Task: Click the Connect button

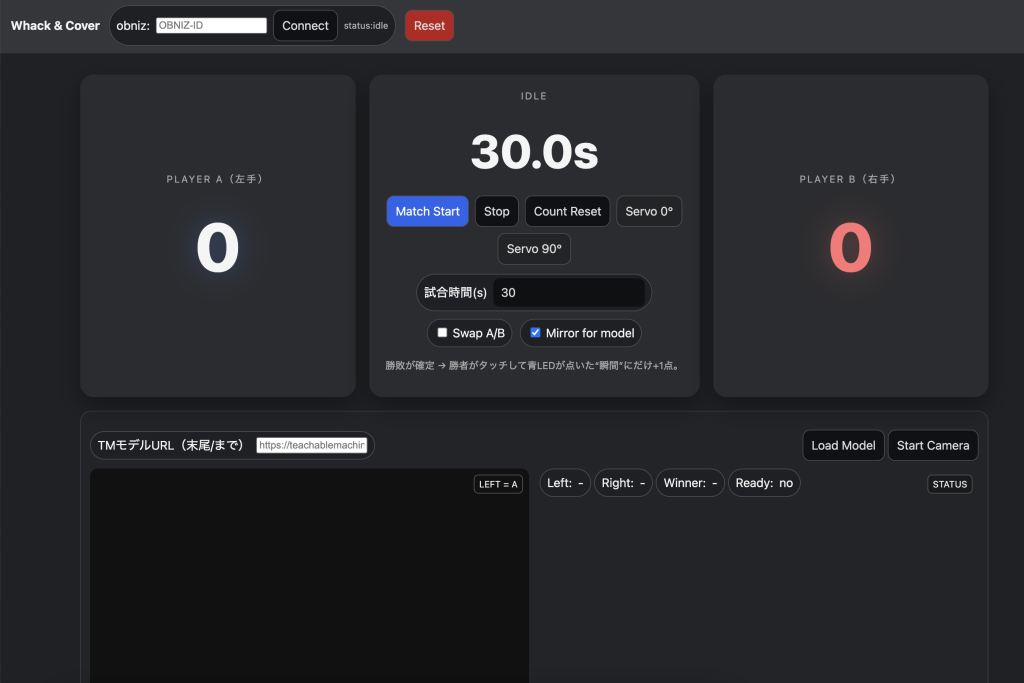Action: (305, 26)
